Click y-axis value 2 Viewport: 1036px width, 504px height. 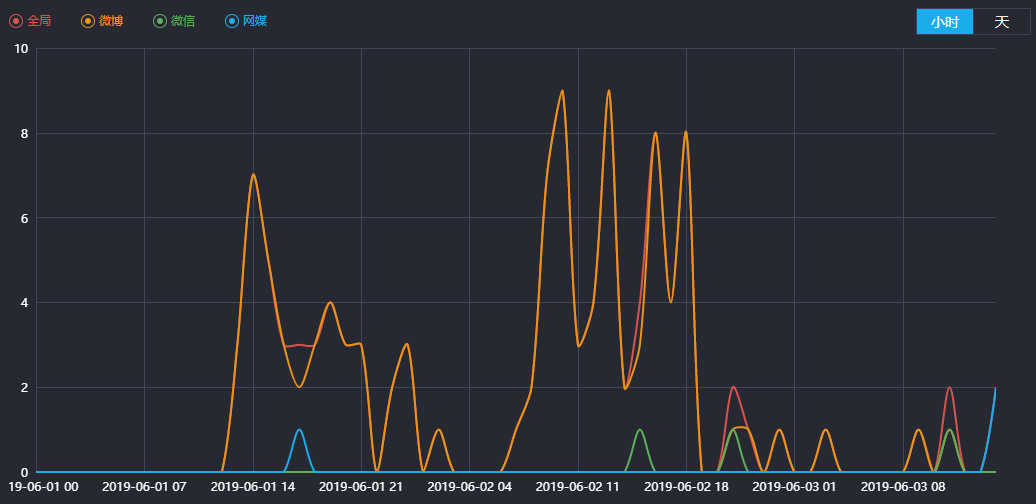click(24, 387)
